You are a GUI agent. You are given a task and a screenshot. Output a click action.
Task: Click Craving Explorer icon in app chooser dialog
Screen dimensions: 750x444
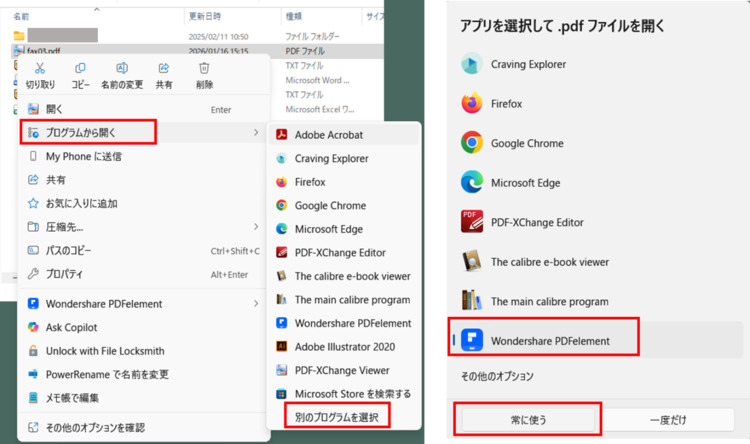[472, 64]
